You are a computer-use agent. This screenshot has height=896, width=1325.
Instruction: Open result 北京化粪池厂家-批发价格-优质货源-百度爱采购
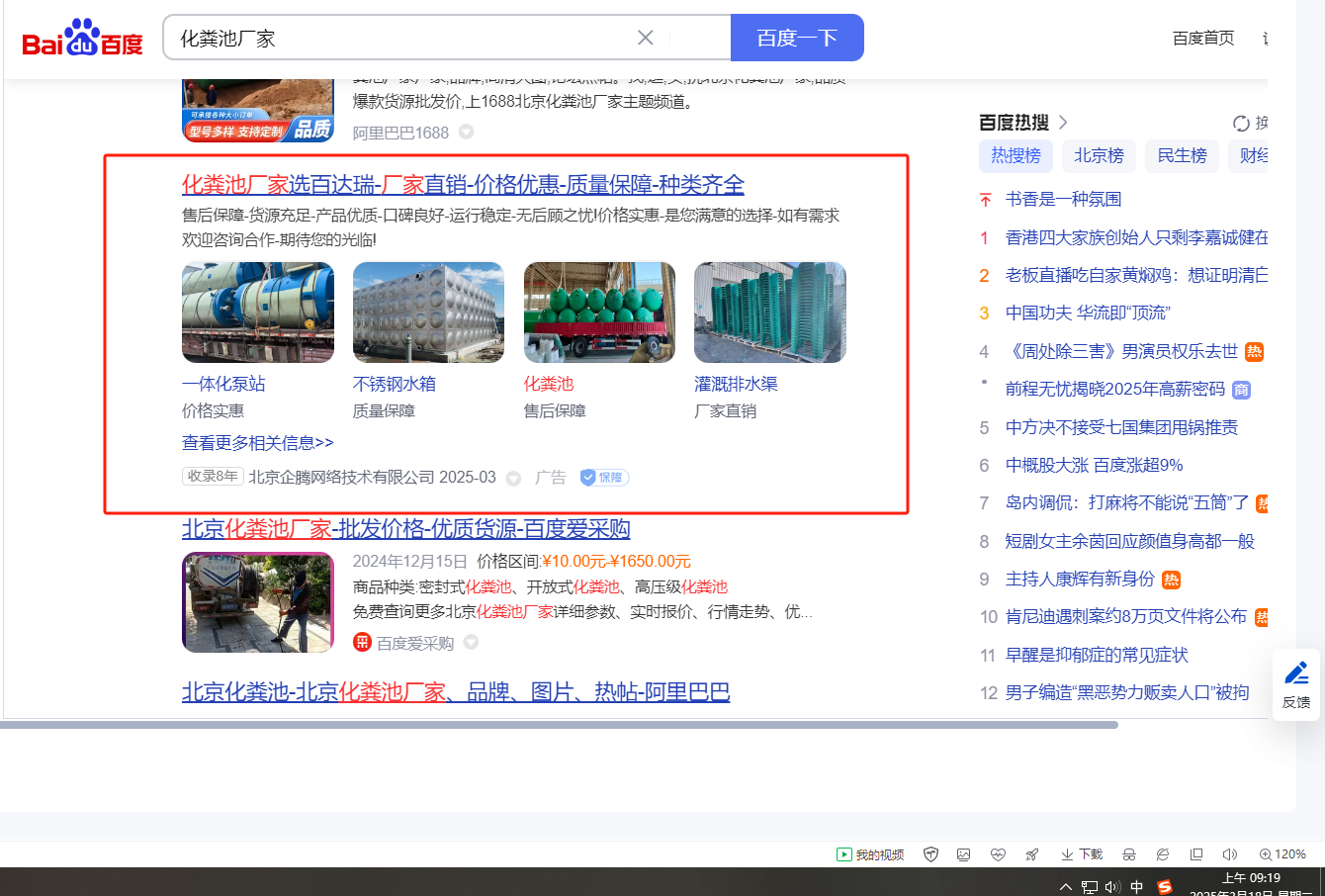(406, 529)
